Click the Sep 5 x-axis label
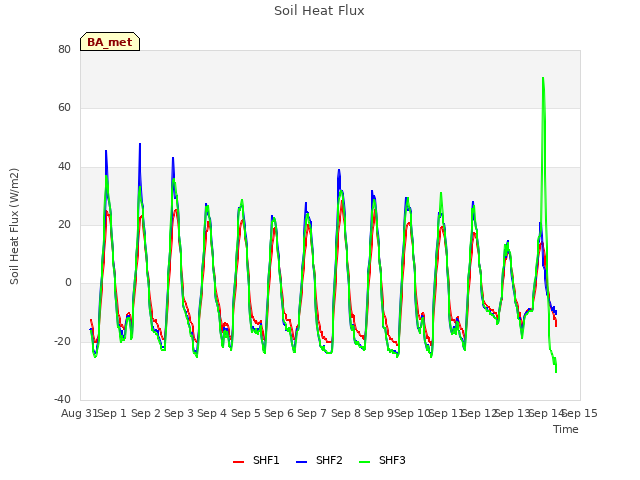 point(246,413)
